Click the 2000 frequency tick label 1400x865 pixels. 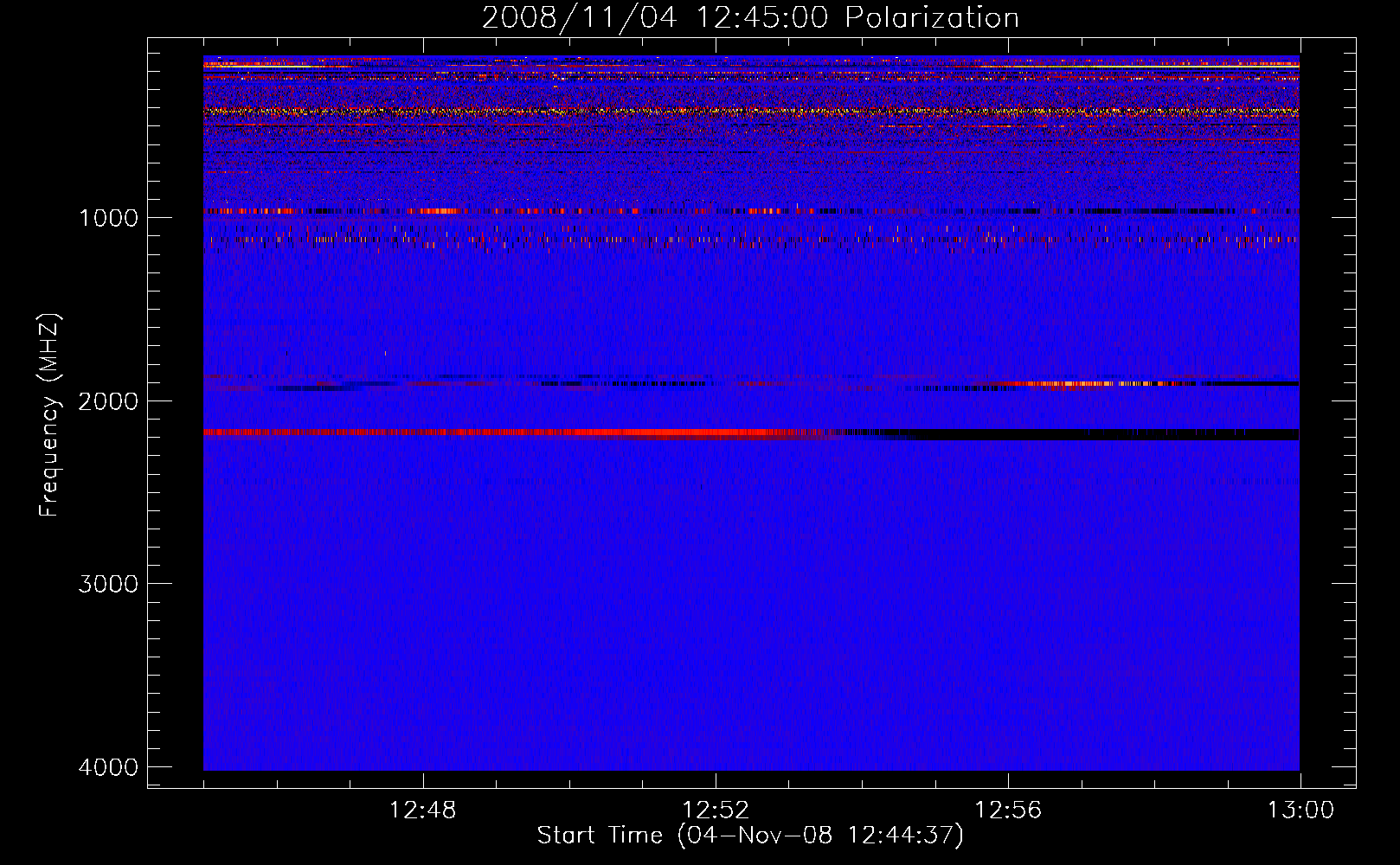pyautogui.click(x=108, y=400)
